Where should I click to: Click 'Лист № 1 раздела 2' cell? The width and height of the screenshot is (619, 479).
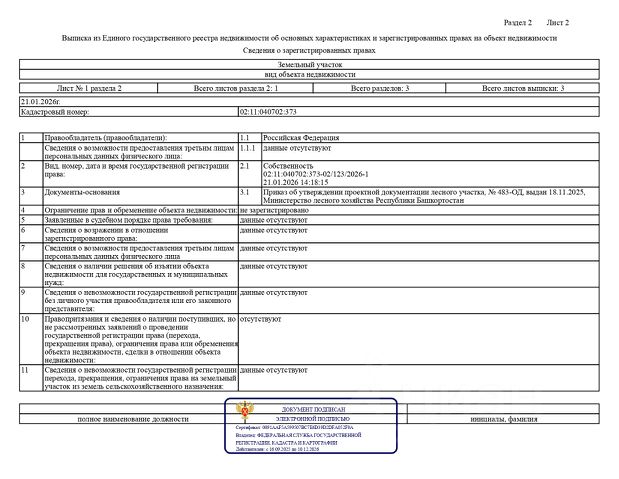tap(89, 88)
